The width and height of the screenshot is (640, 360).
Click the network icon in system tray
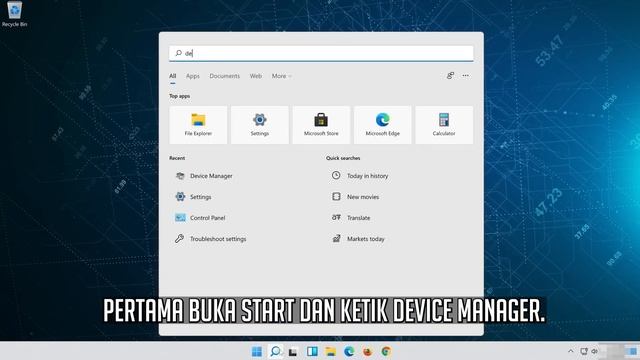pyautogui.click(x=584, y=351)
